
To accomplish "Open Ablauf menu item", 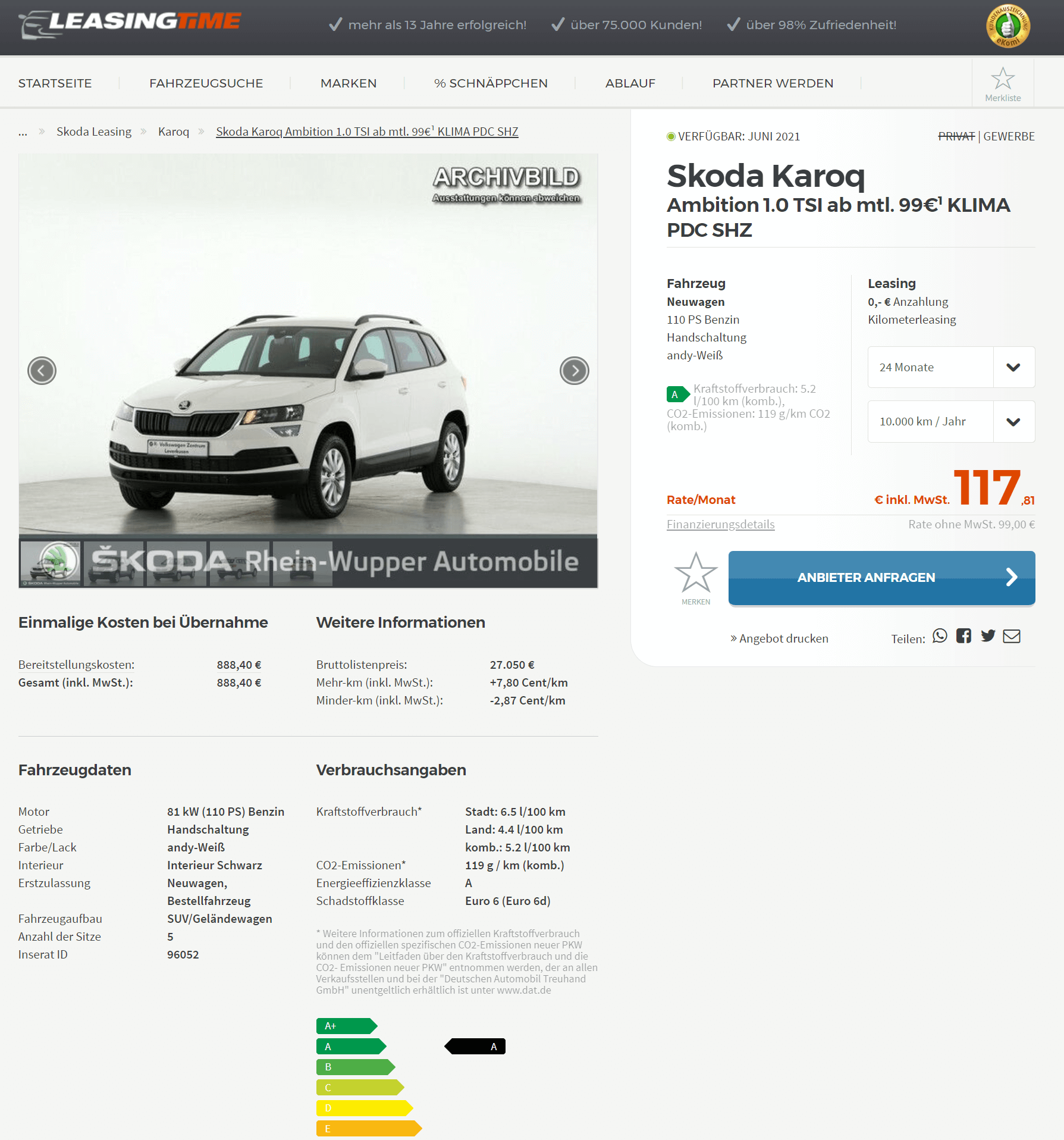I will (630, 83).
